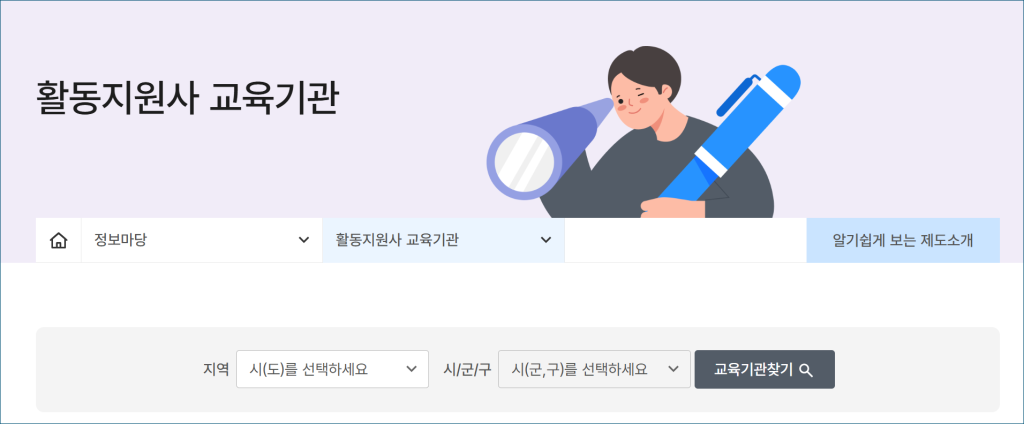Image resolution: width=1024 pixels, height=424 pixels.
Task: Expand the 정보마당 breadcrumb chevron
Action: point(304,240)
